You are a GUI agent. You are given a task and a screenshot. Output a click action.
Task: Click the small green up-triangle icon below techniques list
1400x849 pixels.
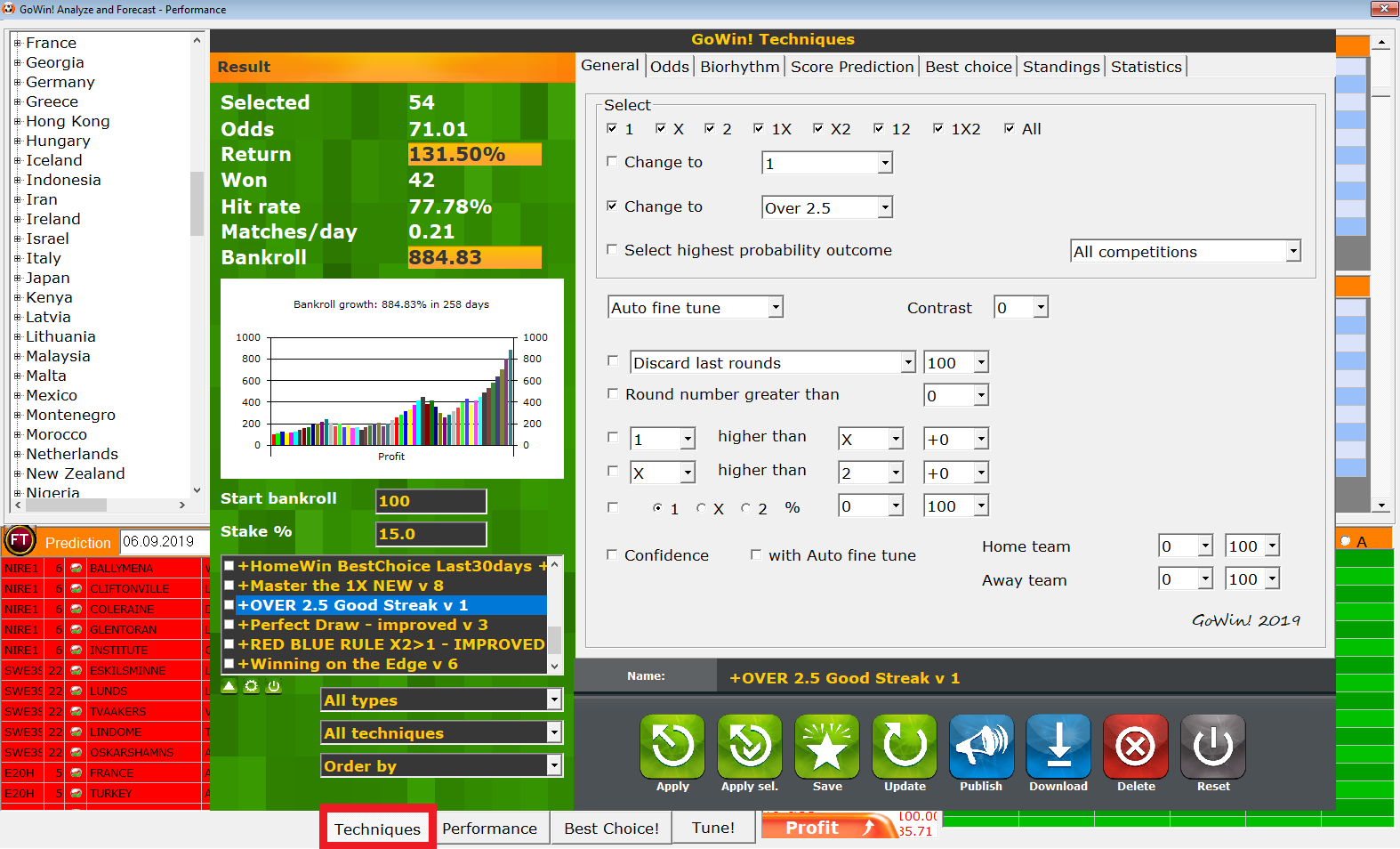point(229,686)
